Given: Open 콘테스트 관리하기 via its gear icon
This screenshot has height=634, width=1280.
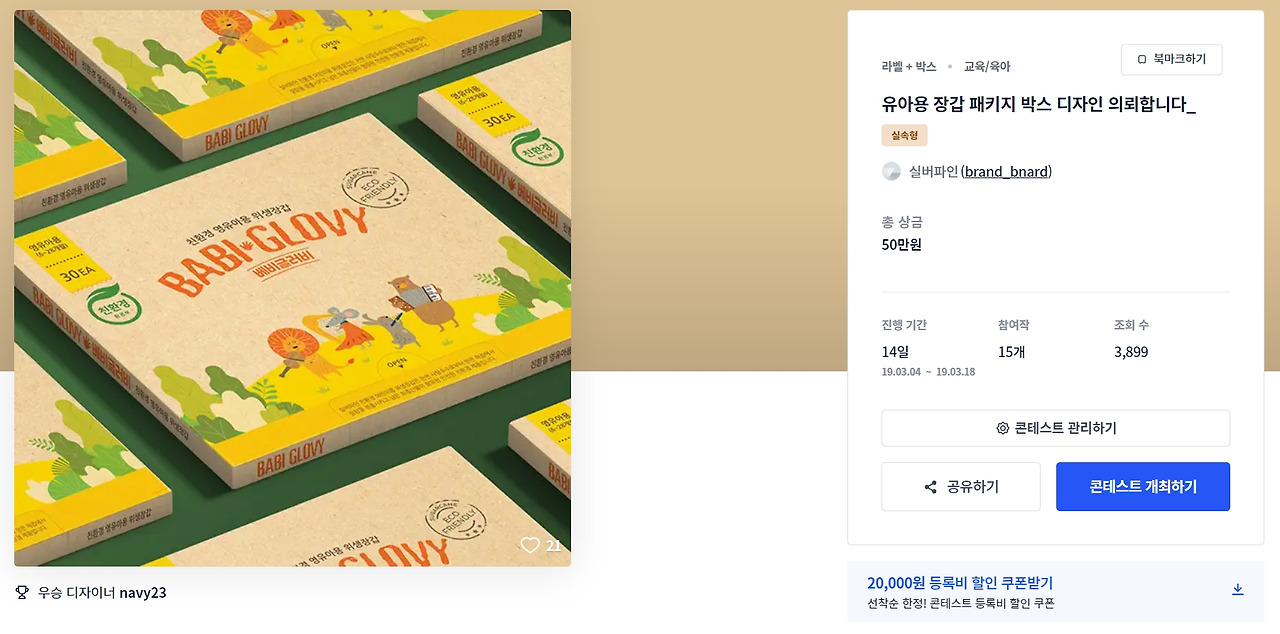Looking at the screenshot, I should pyautogui.click(x=1002, y=428).
